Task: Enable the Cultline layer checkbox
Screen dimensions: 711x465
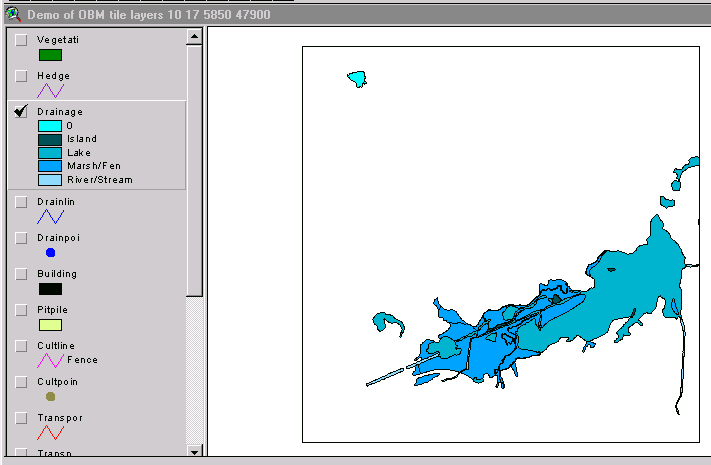Action: point(21,346)
